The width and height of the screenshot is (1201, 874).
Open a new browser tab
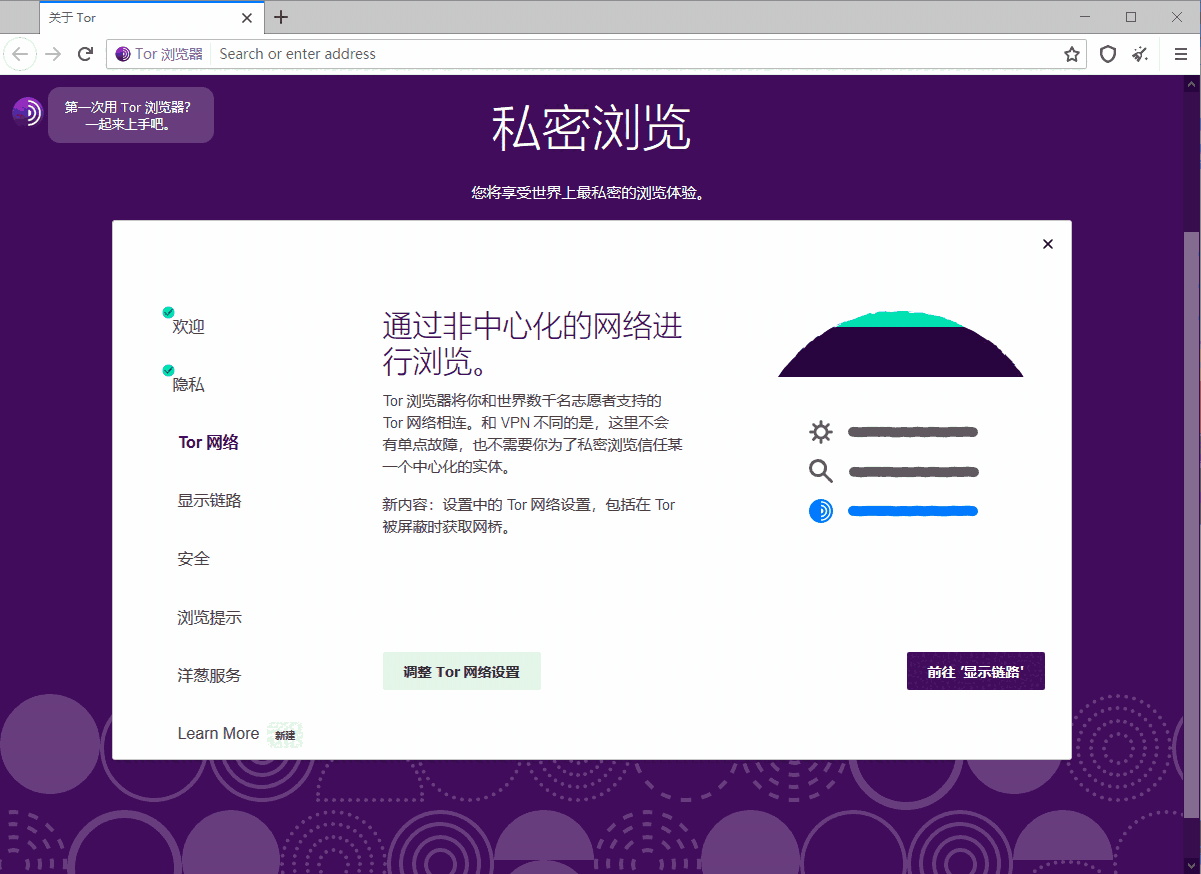(281, 17)
